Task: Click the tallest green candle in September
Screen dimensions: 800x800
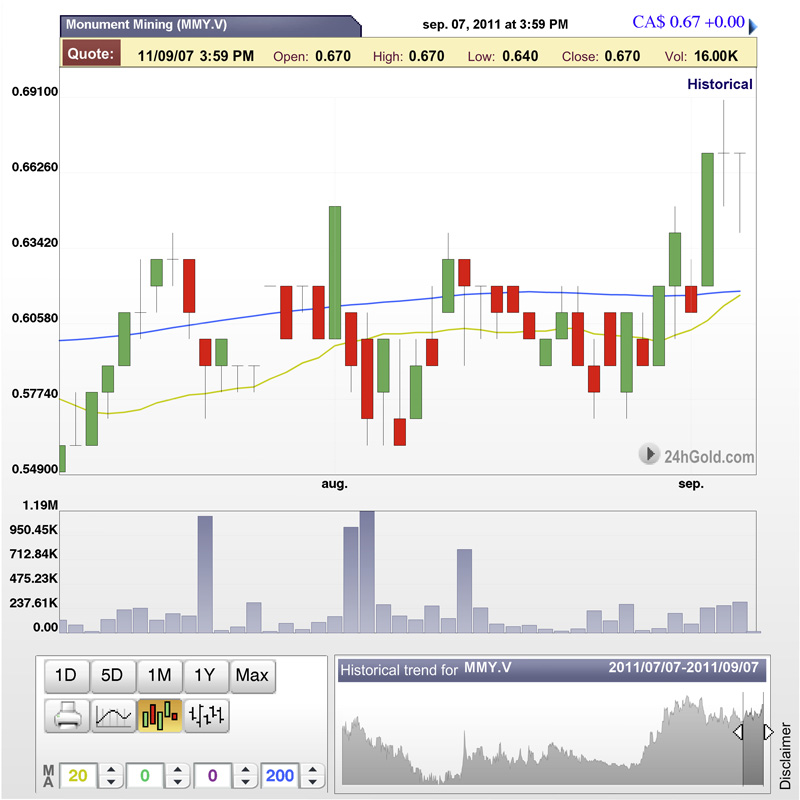Action: [707, 219]
